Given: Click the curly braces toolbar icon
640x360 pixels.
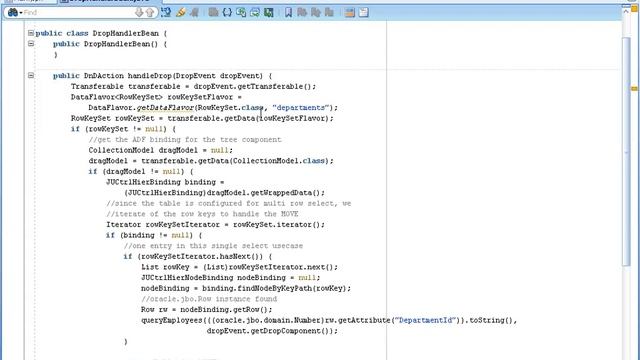Looking at the screenshot, I should [x=227, y=13].
